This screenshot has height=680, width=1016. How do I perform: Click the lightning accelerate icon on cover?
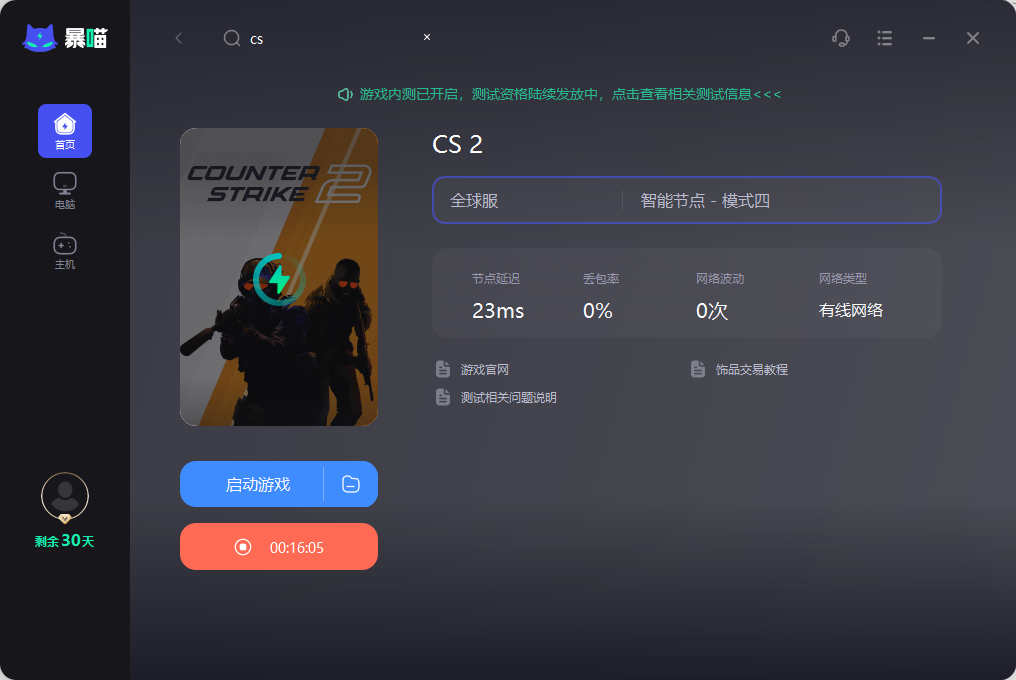279,279
